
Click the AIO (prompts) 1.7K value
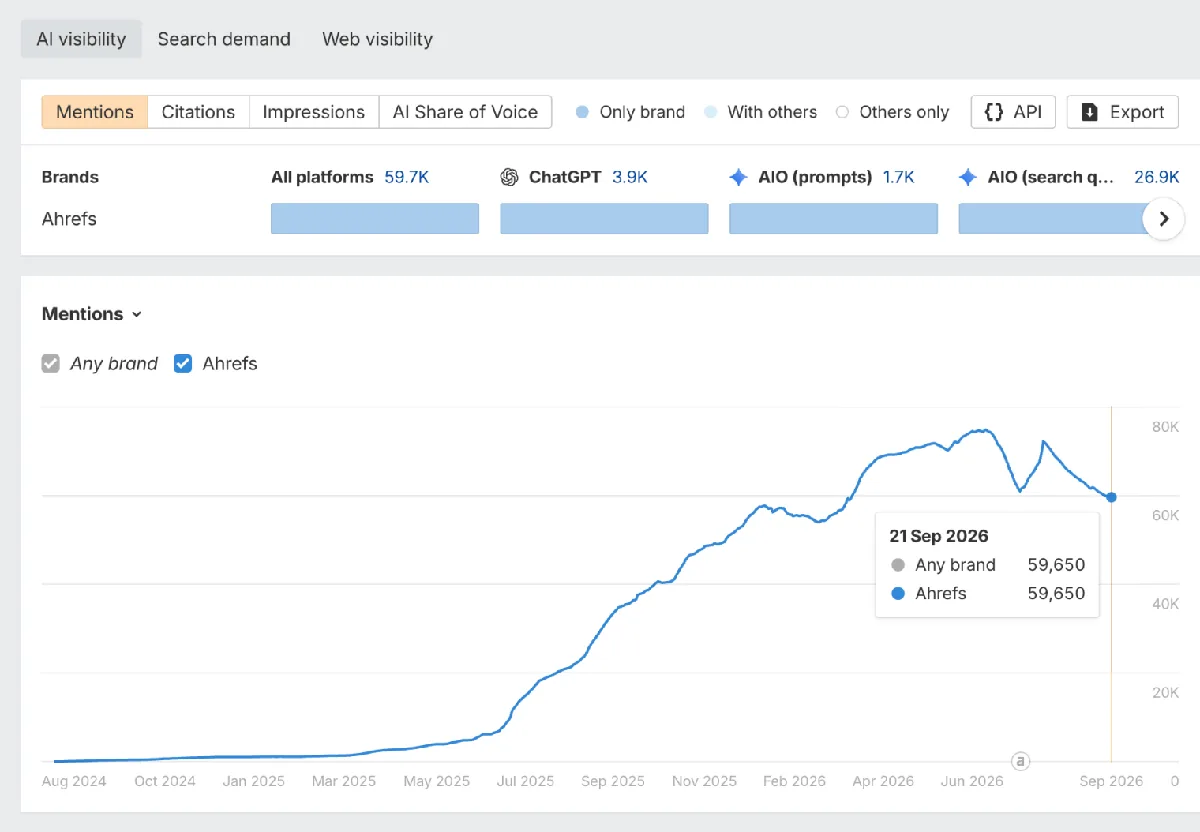899,177
